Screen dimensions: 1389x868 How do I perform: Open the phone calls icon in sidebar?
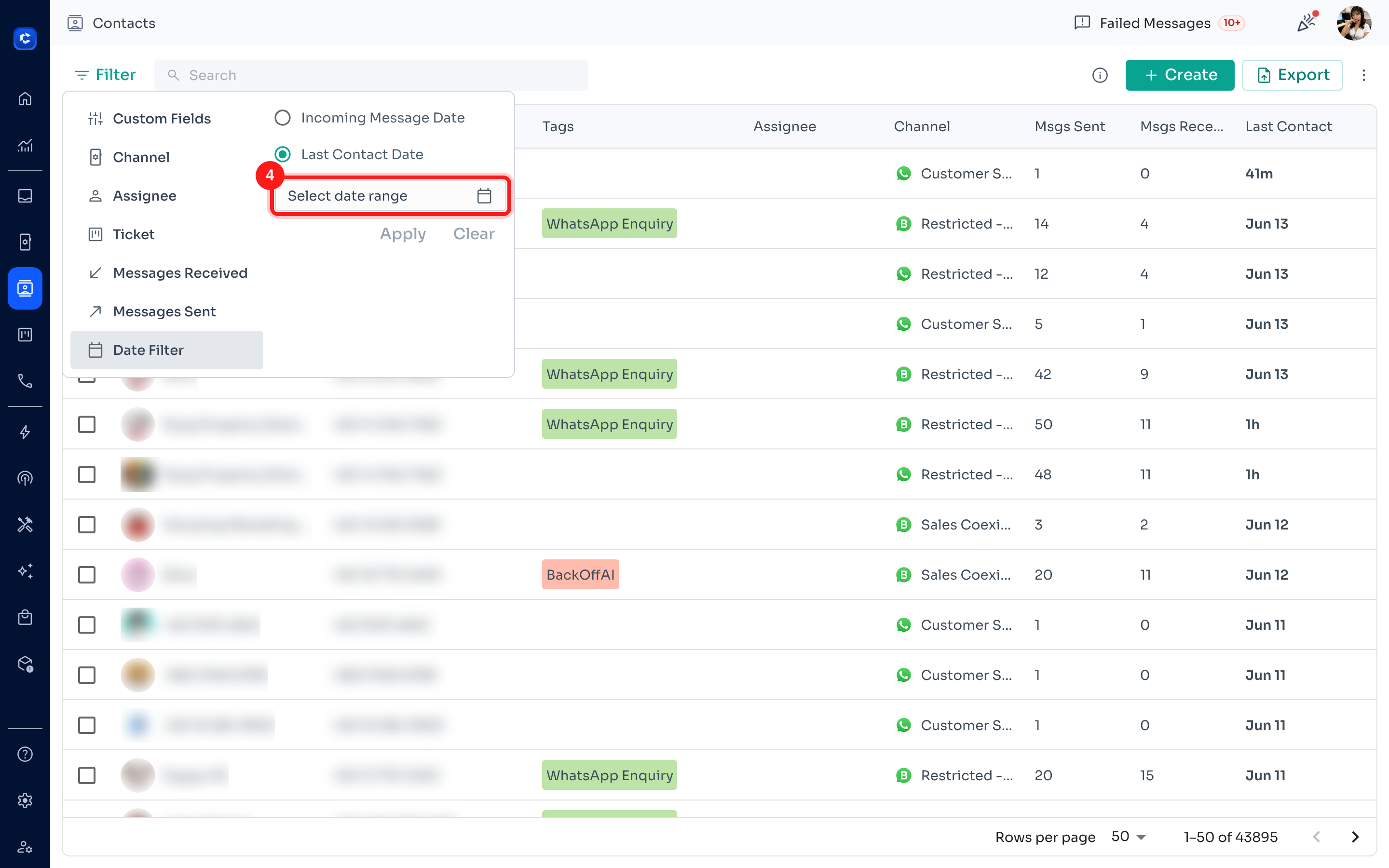coord(25,381)
